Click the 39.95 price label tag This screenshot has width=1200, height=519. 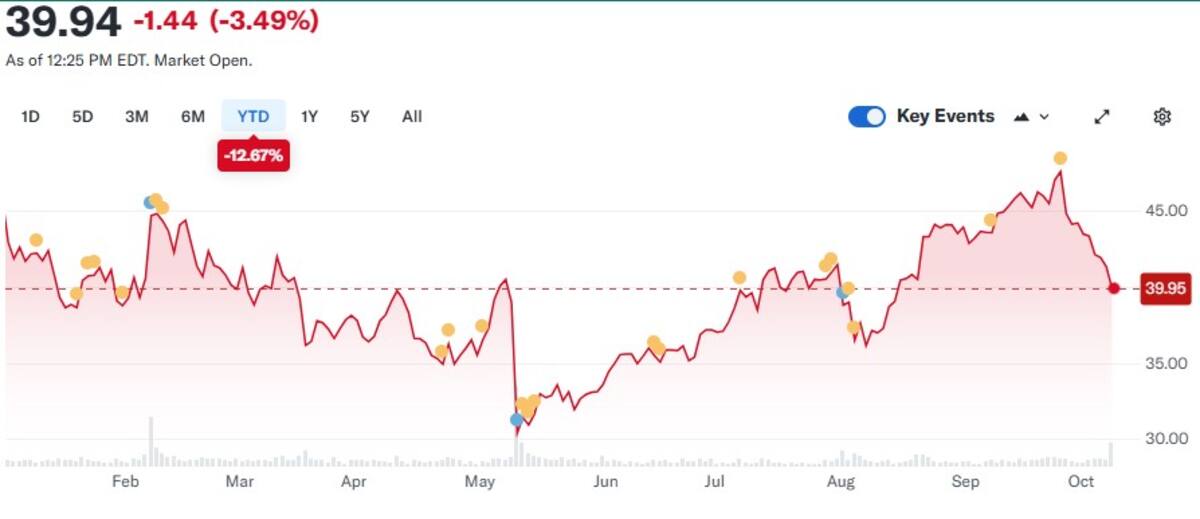1166,289
